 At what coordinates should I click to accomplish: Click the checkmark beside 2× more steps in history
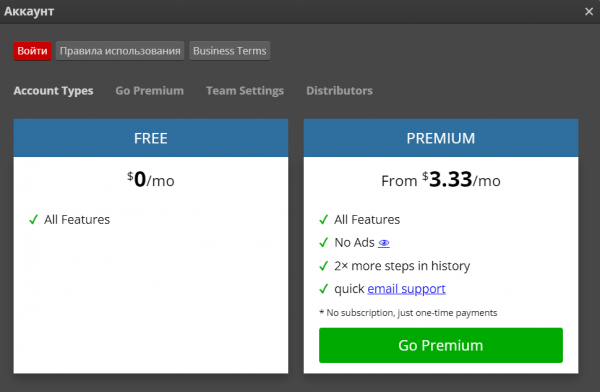324,266
